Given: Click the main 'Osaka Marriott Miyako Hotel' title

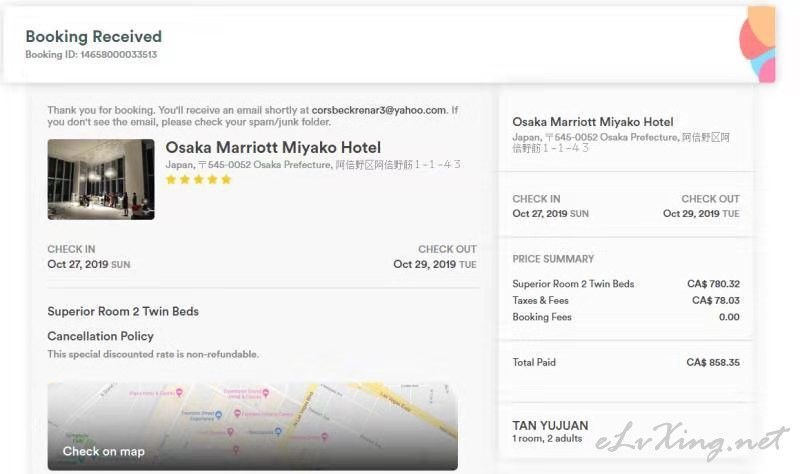Looking at the screenshot, I should [273, 147].
